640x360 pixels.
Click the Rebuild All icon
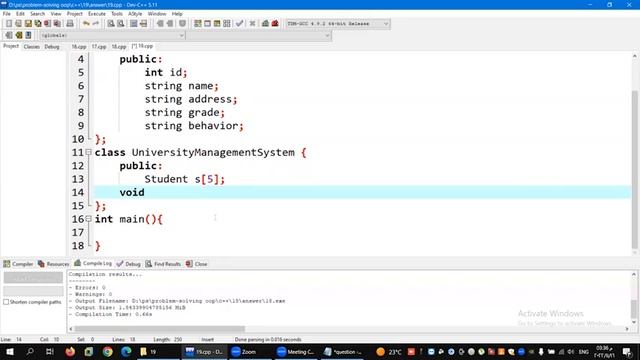(227, 24)
